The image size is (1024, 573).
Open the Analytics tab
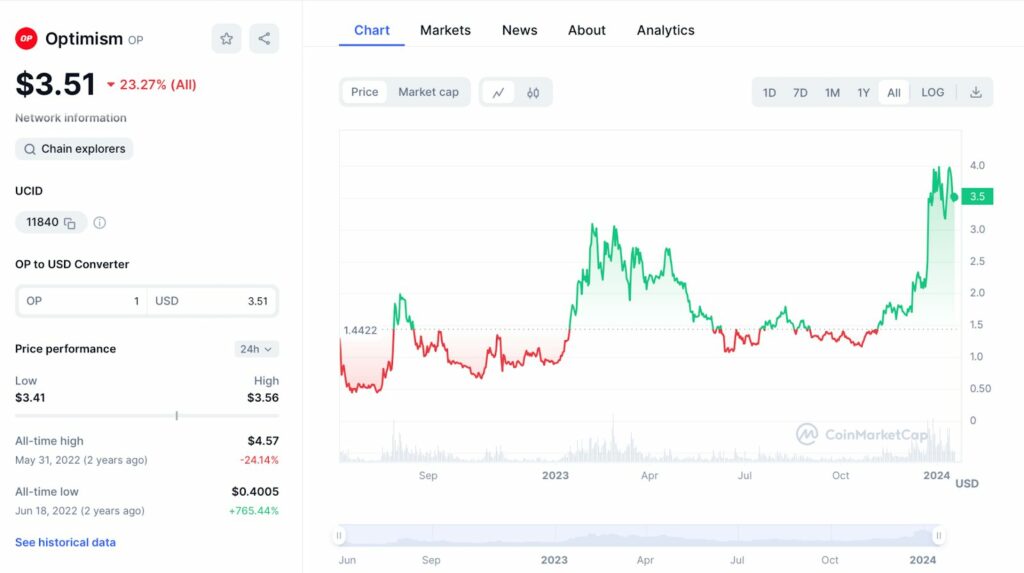665,30
